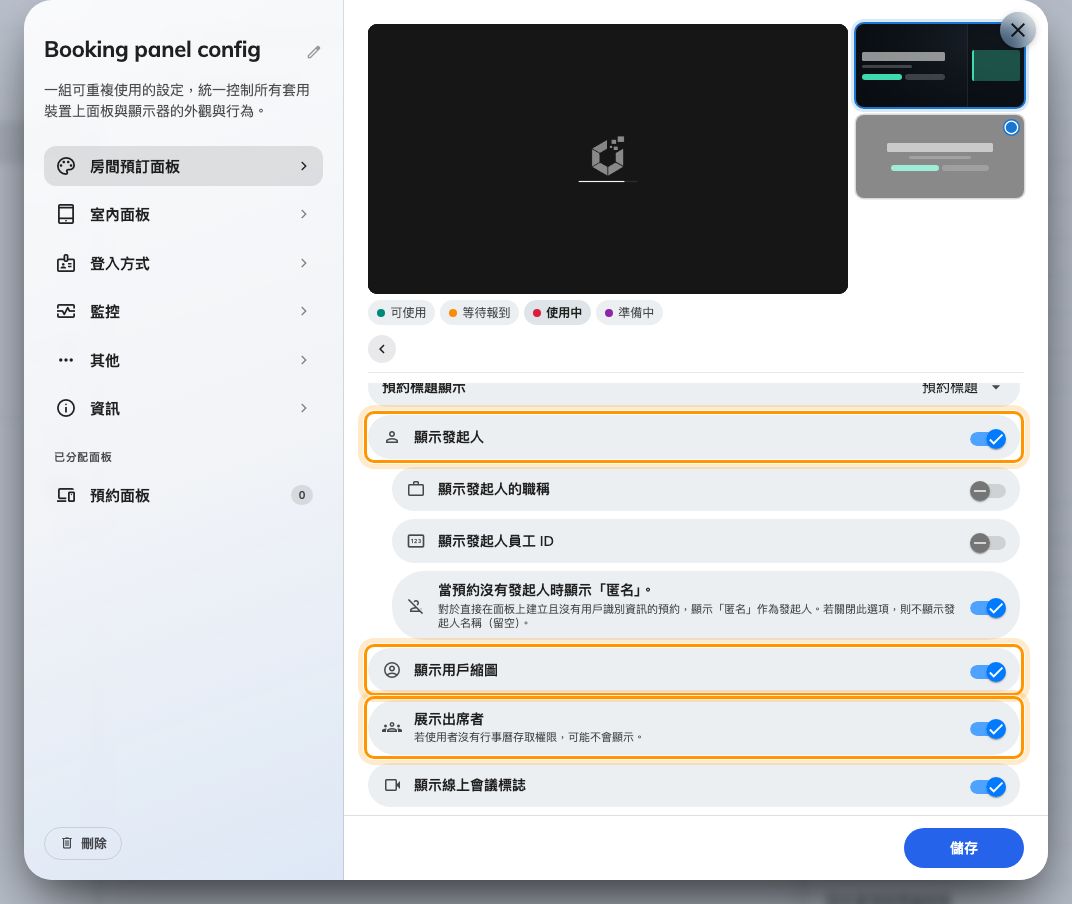The height and width of the screenshot is (904, 1072).
Task: Toggle the 顯示線上會議標誌 switch
Action: [x=988, y=787]
